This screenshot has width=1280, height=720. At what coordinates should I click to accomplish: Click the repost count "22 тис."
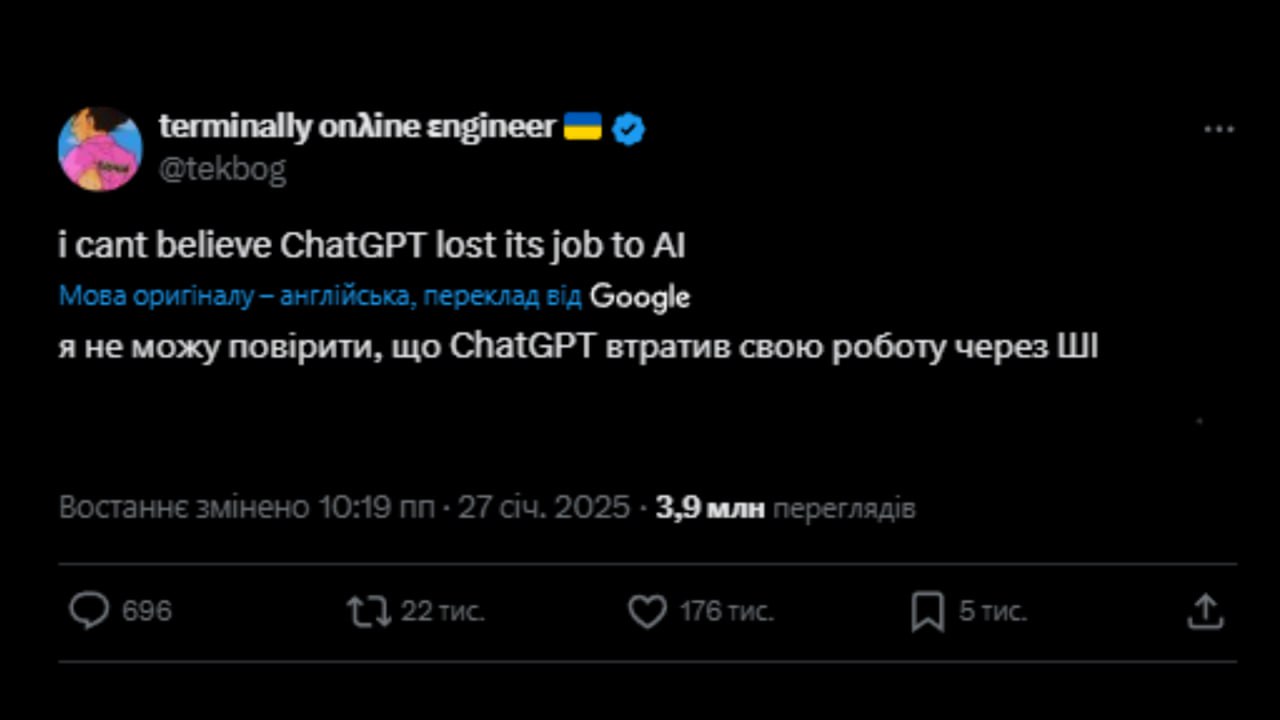pos(443,611)
